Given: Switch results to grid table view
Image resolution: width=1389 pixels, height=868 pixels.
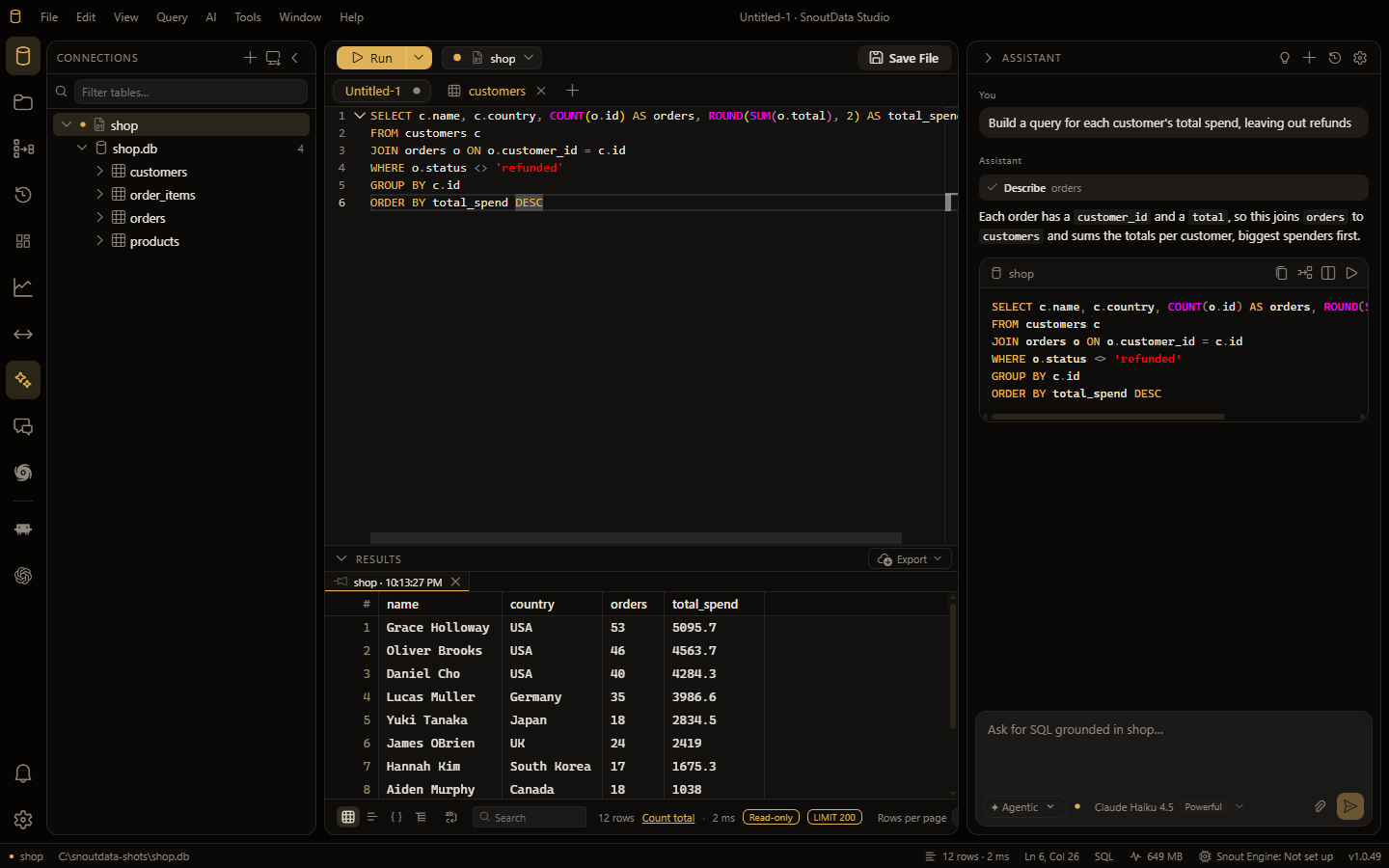Looking at the screenshot, I should 348,817.
